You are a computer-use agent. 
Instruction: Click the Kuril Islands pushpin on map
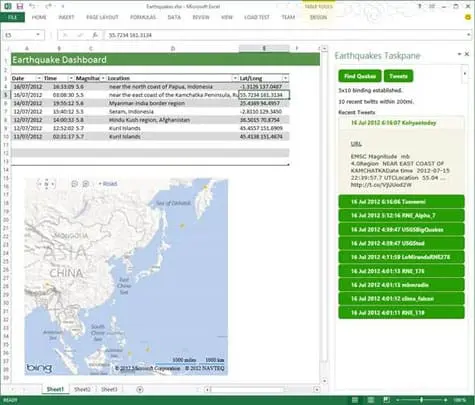point(182,226)
